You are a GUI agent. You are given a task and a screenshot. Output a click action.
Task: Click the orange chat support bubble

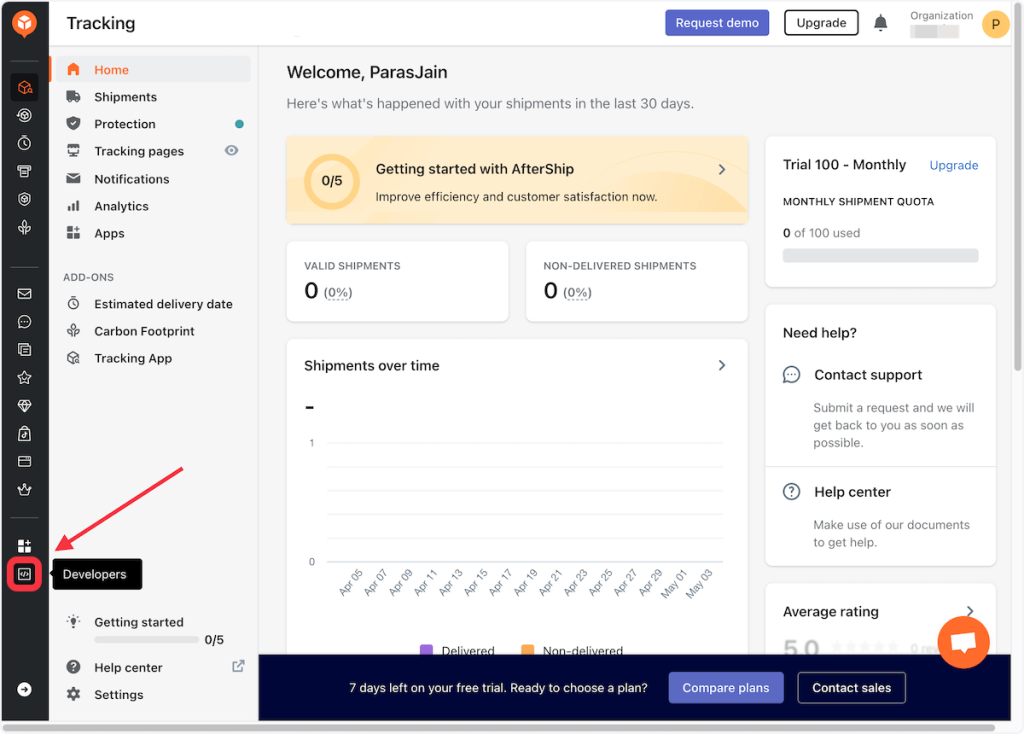(963, 643)
